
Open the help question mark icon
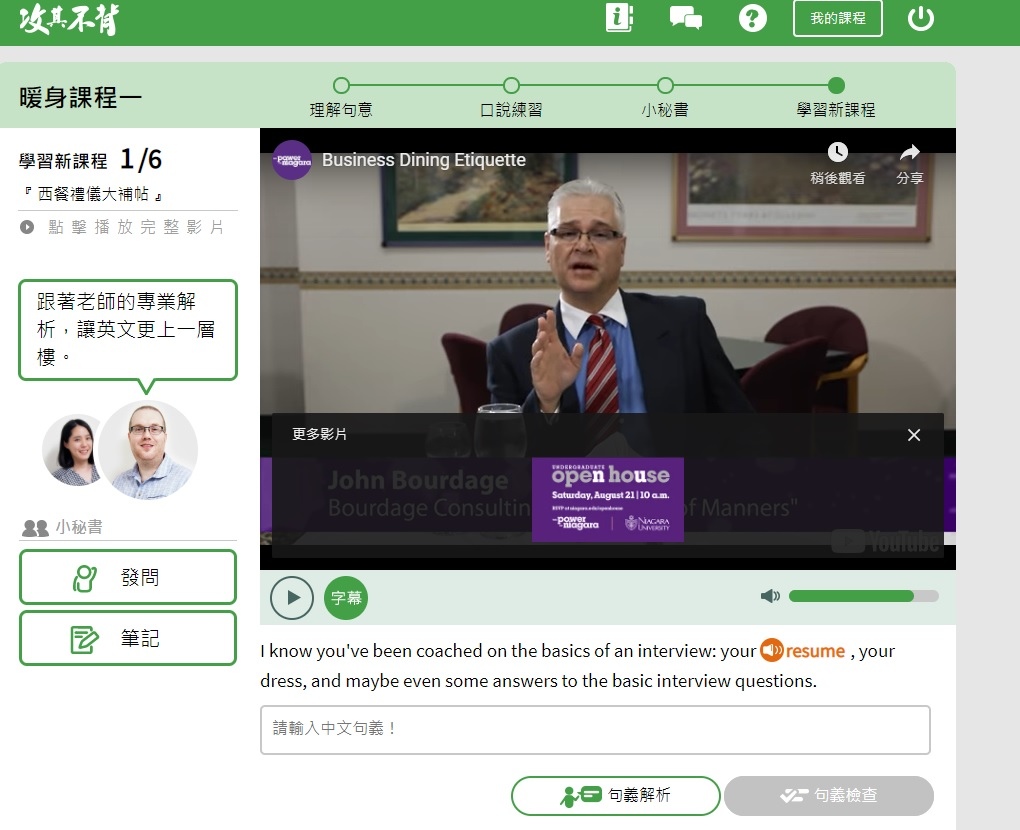point(753,18)
